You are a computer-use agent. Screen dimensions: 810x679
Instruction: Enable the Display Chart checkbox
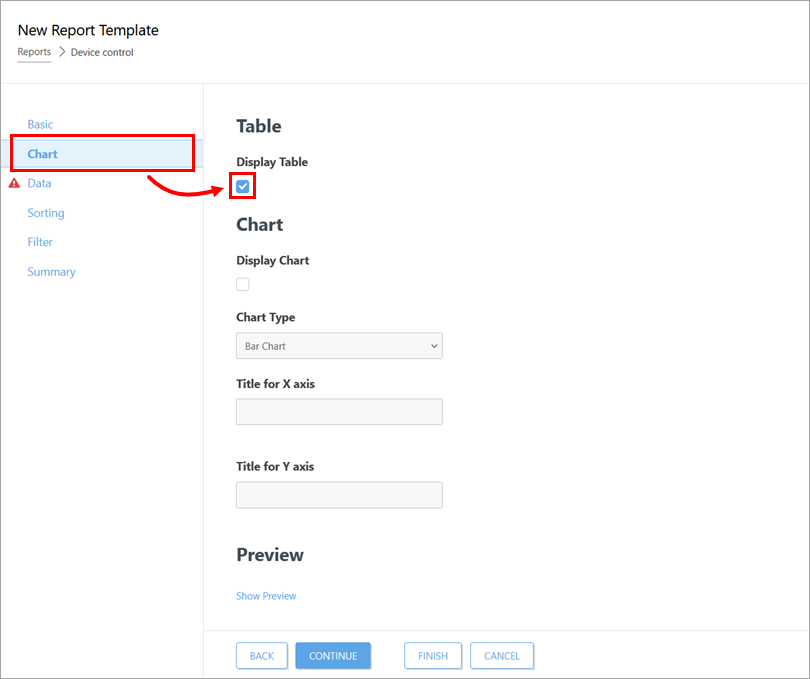click(242, 284)
